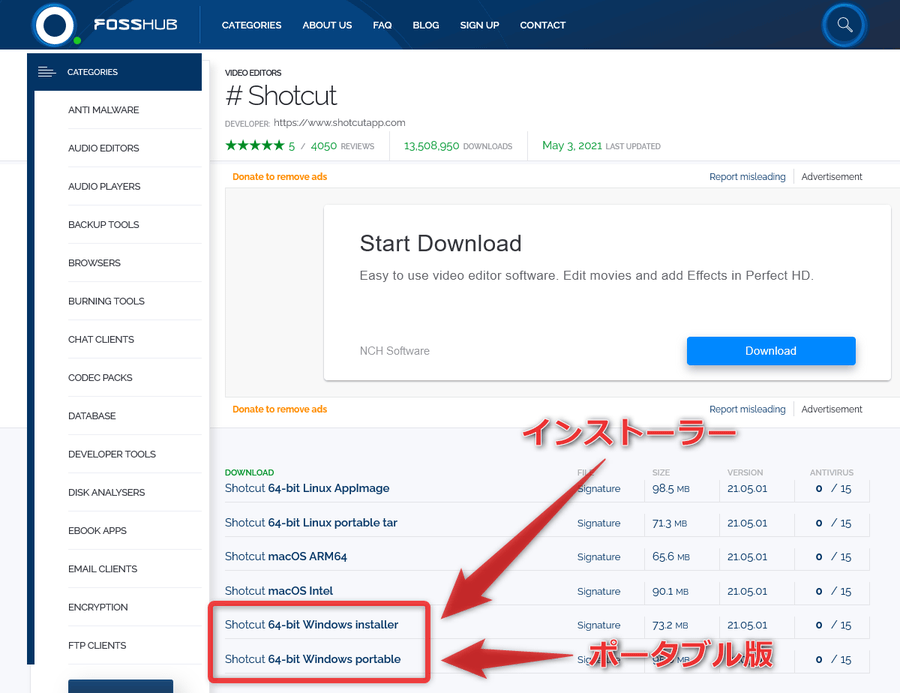The width and height of the screenshot is (900, 693).
Task: Click the hamburger icon beside Categories
Action: point(46,72)
